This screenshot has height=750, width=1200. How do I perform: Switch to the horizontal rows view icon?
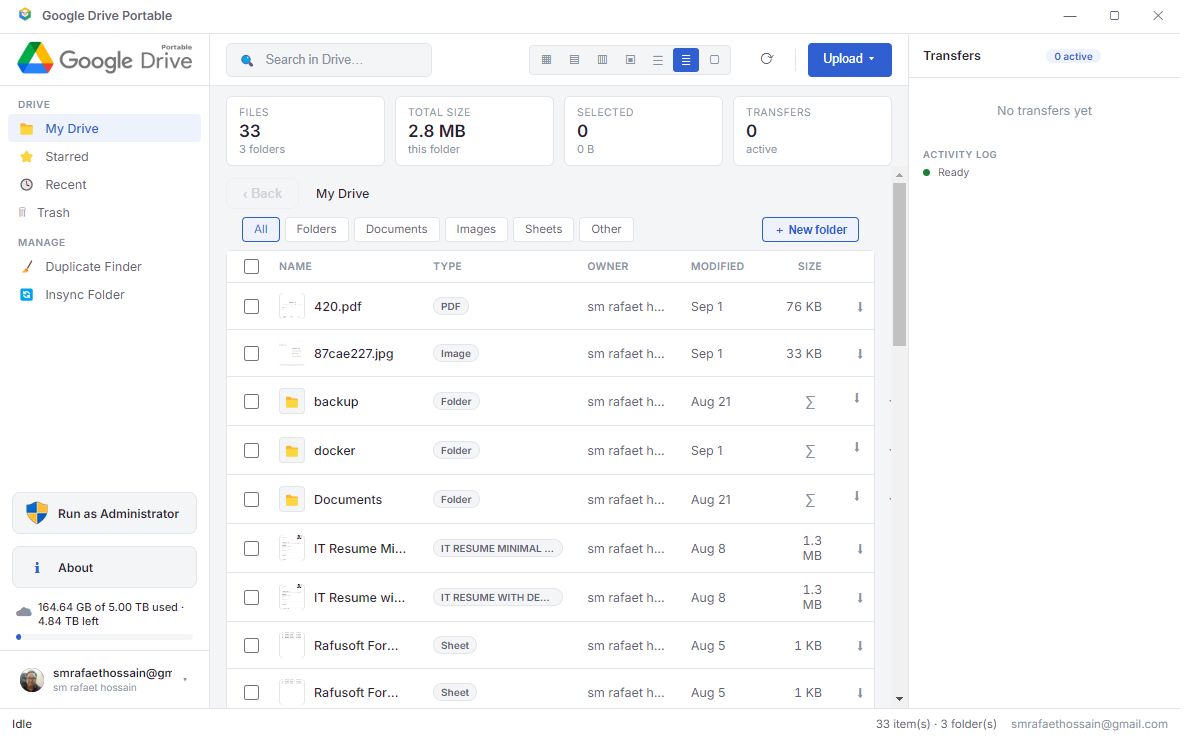(574, 60)
